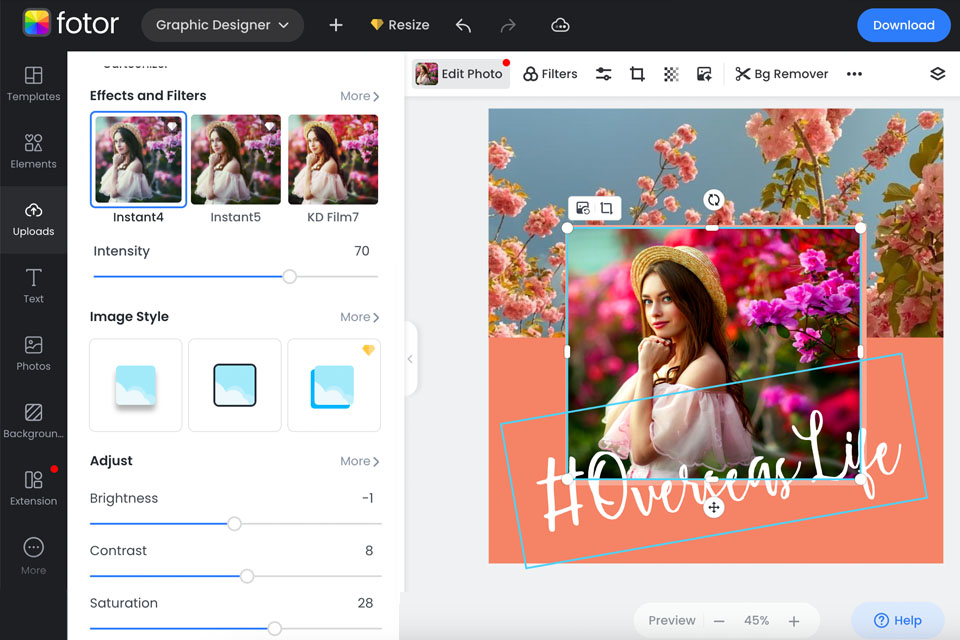Open the Graphic Designer dropdown
Screen dimensions: 960x640
(222, 25)
